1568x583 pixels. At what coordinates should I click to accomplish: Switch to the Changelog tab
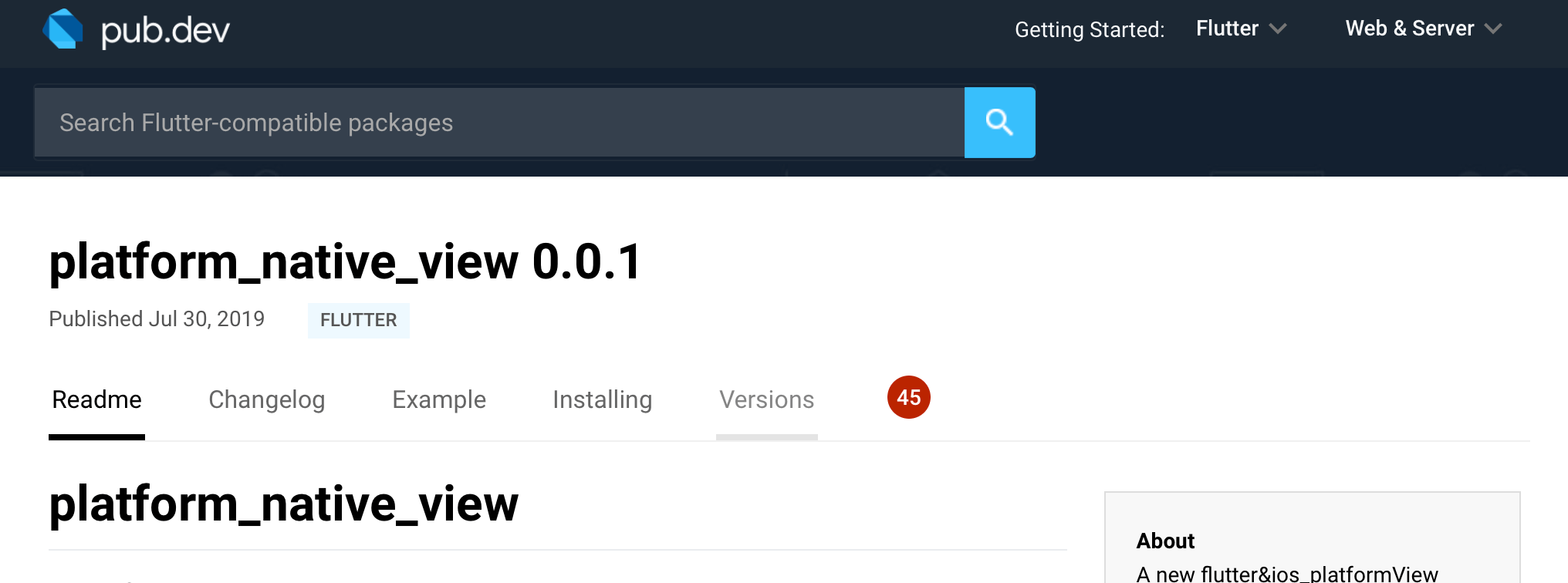[x=267, y=399]
